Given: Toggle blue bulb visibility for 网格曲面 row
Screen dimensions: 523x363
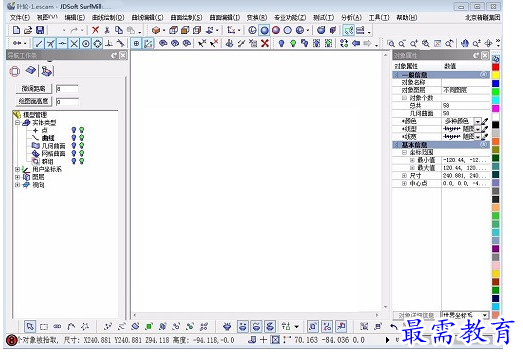Looking at the screenshot, I should [74, 153].
